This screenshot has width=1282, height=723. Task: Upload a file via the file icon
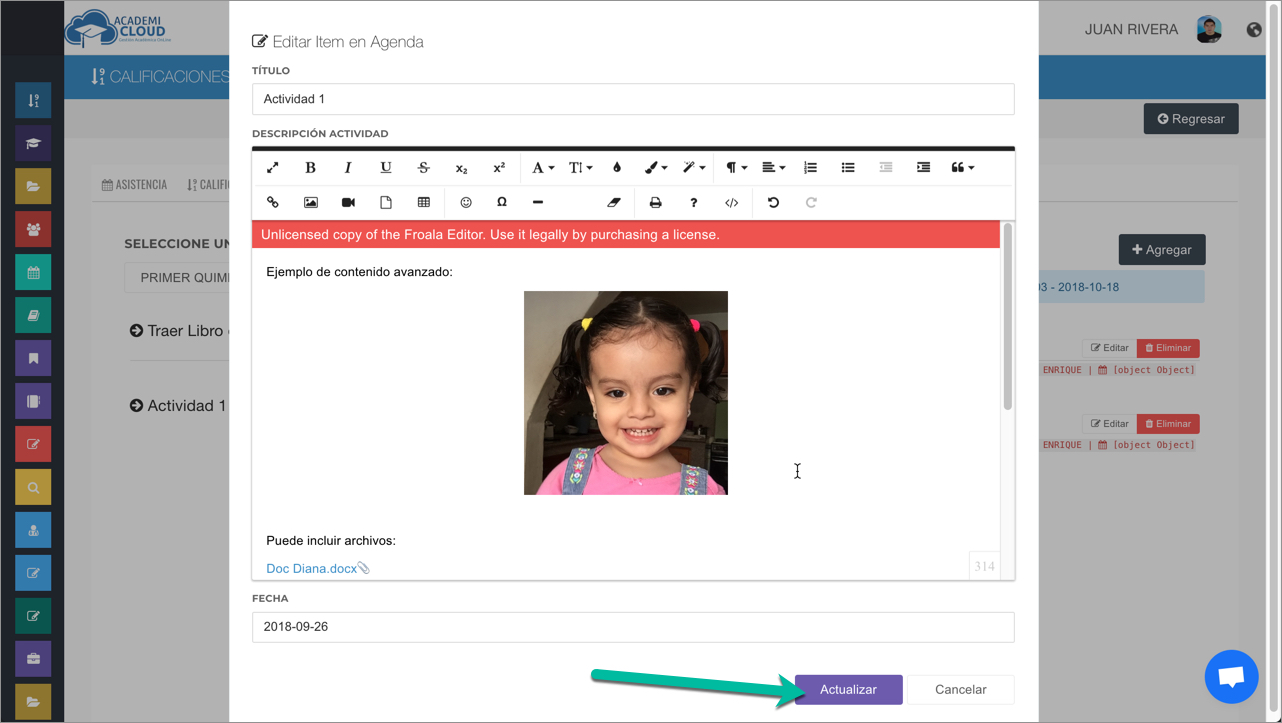(x=386, y=202)
